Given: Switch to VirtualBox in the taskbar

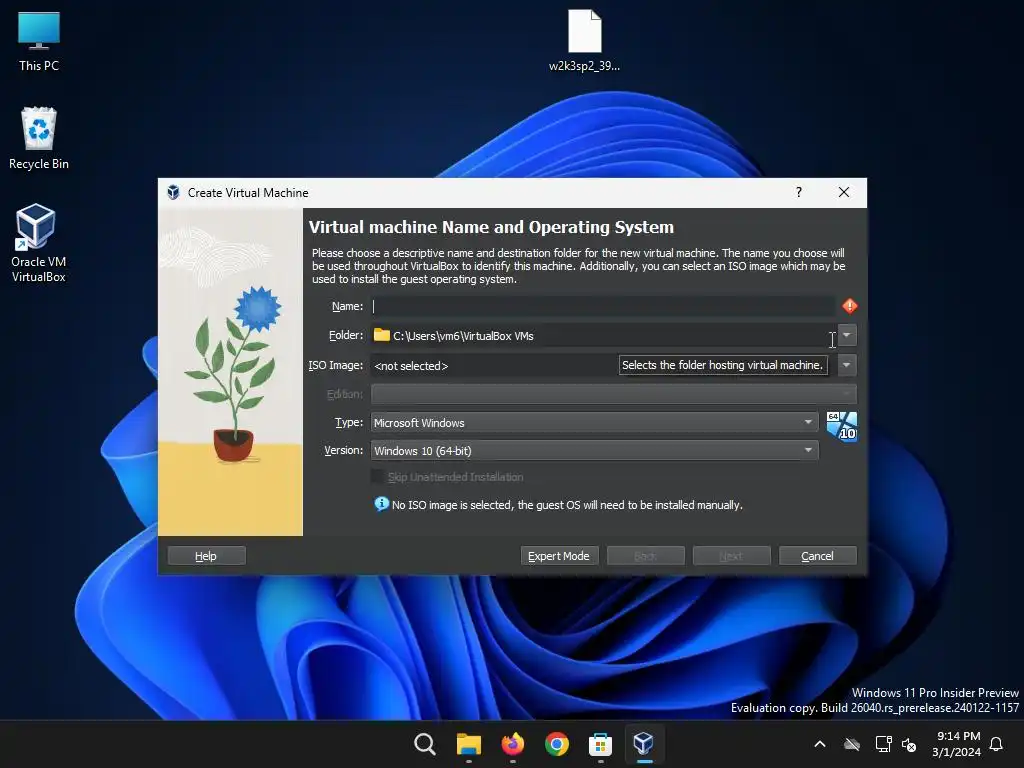Looking at the screenshot, I should point(644,744).
